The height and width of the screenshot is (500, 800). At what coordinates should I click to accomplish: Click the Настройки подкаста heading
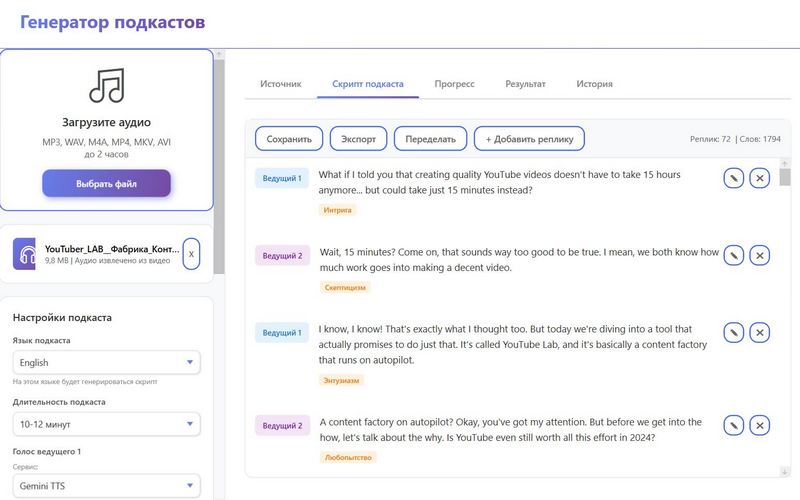(x=62, y=317)
